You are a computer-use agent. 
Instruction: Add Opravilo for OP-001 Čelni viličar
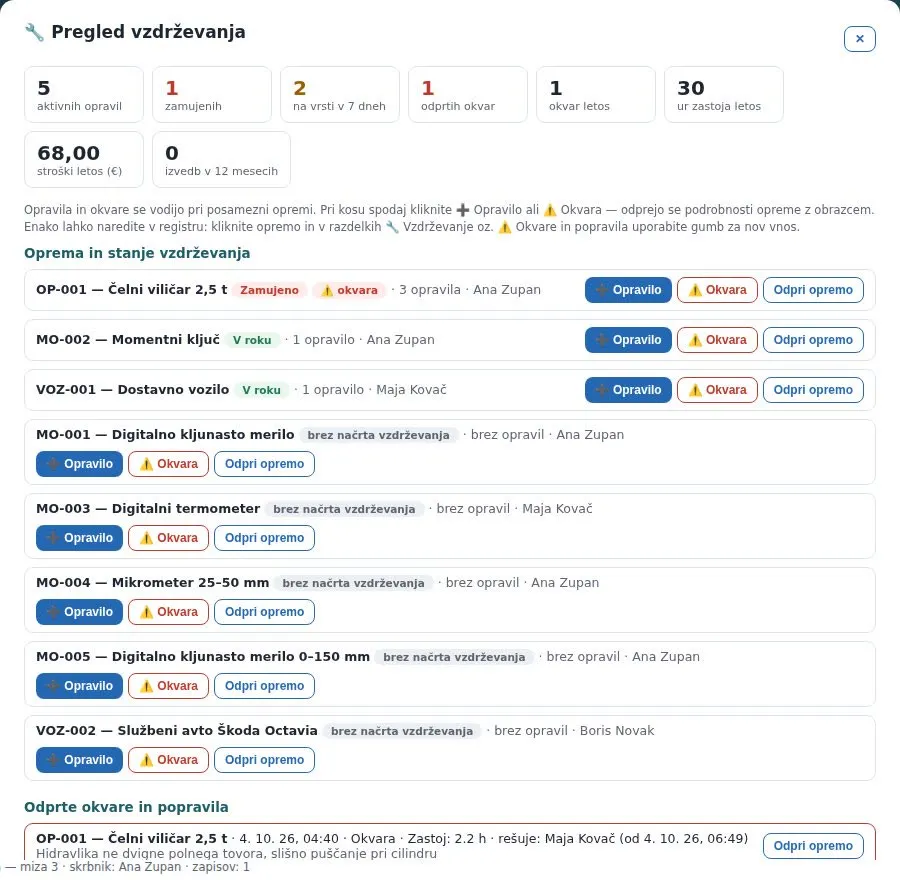click(628, 290)
